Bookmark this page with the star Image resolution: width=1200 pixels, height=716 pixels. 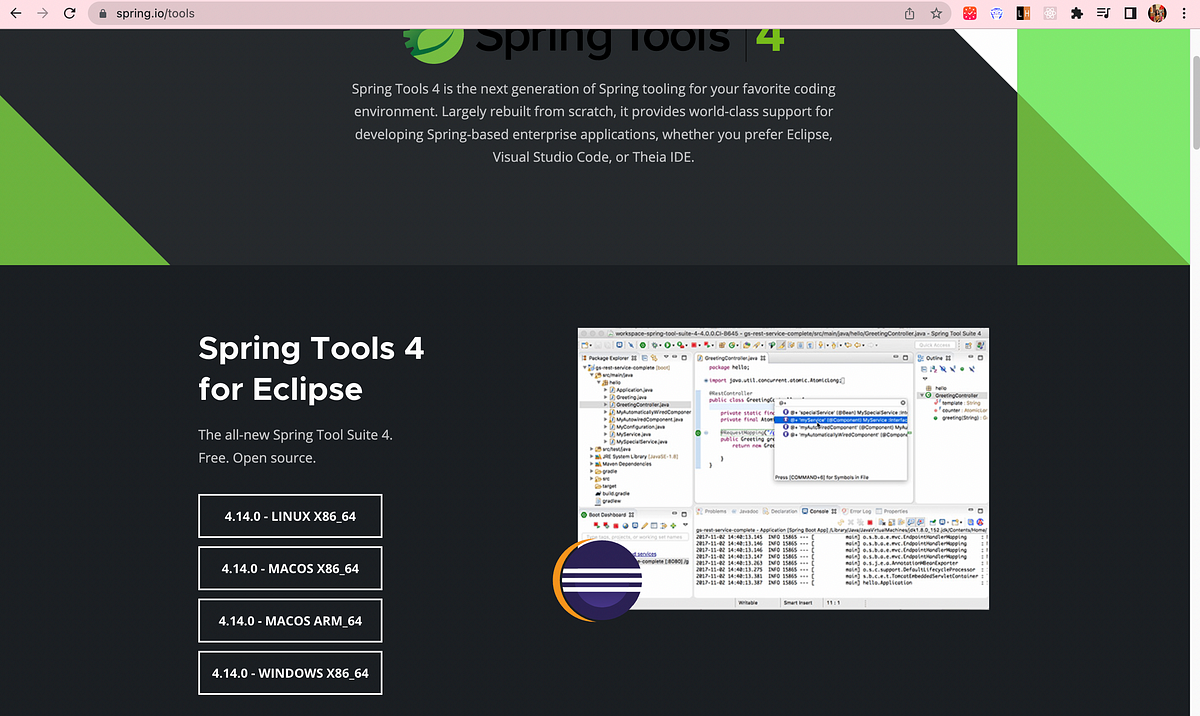tap(936, 14)
